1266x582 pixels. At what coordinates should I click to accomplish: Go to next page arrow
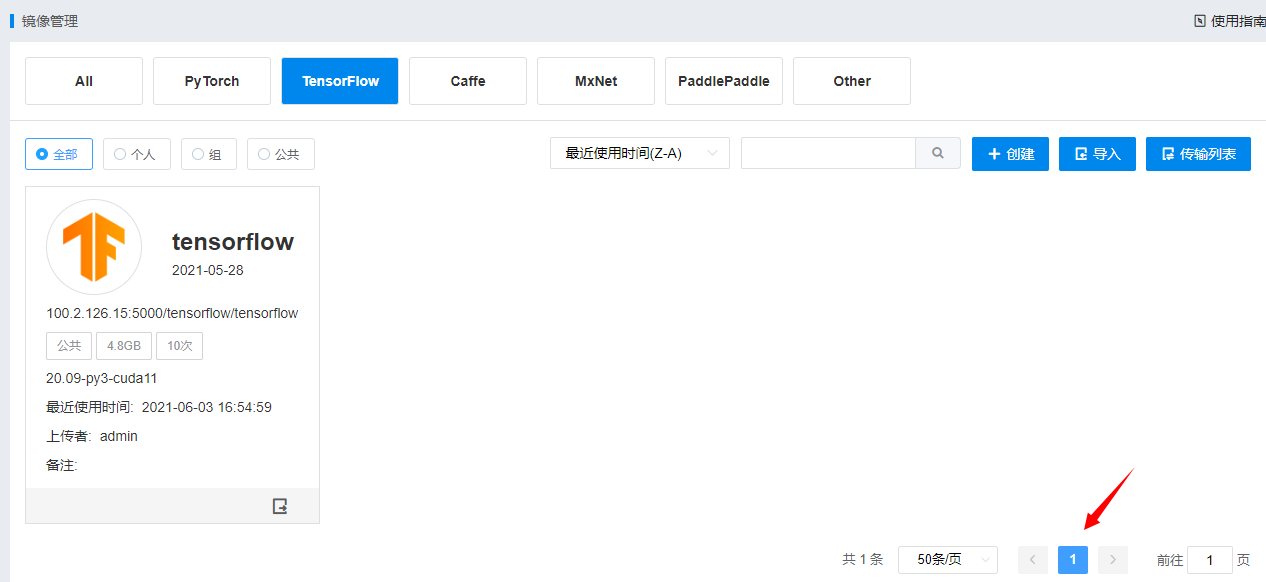click(x=1112, y=560)
